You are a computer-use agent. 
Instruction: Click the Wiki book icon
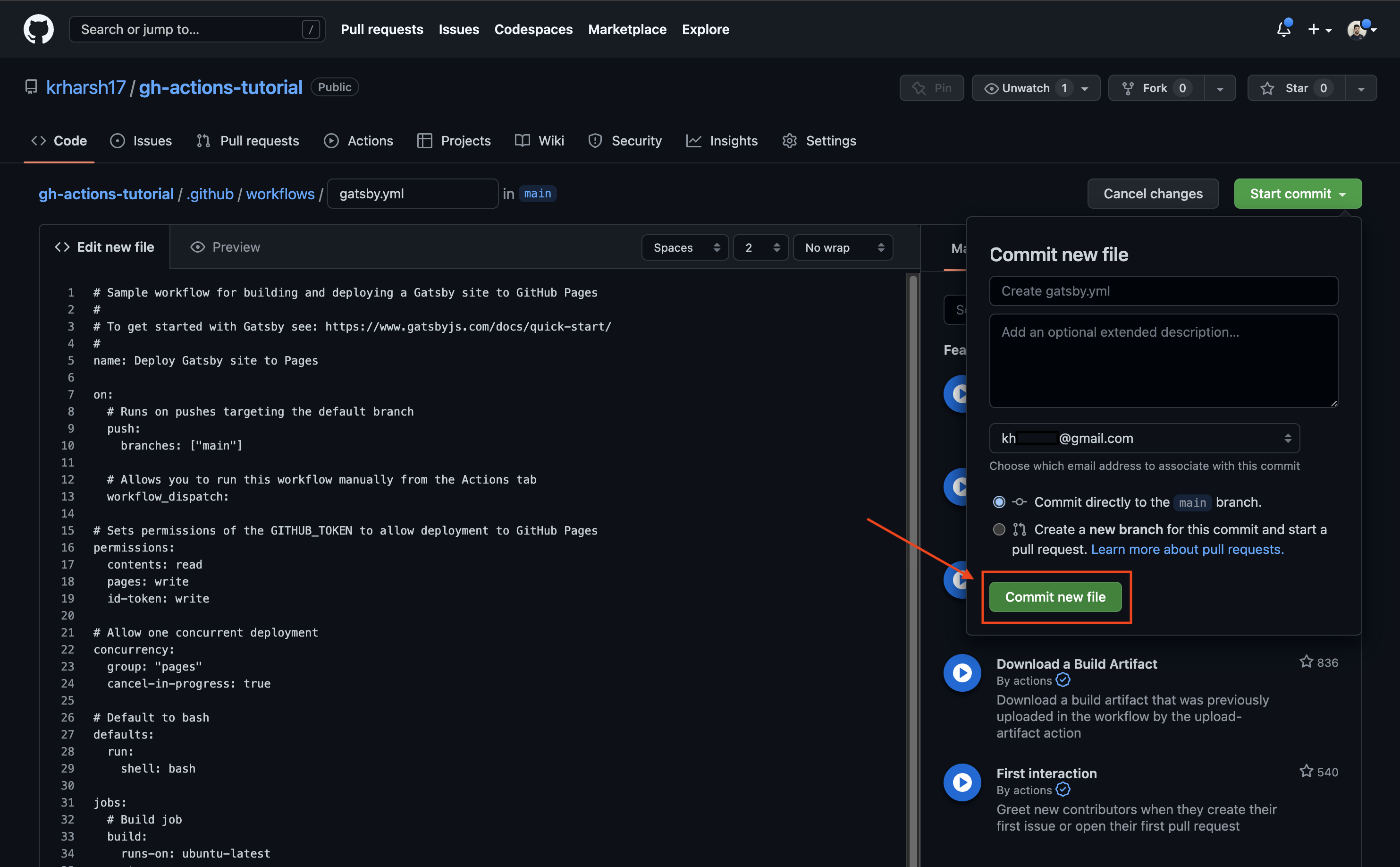pos(522,141)
